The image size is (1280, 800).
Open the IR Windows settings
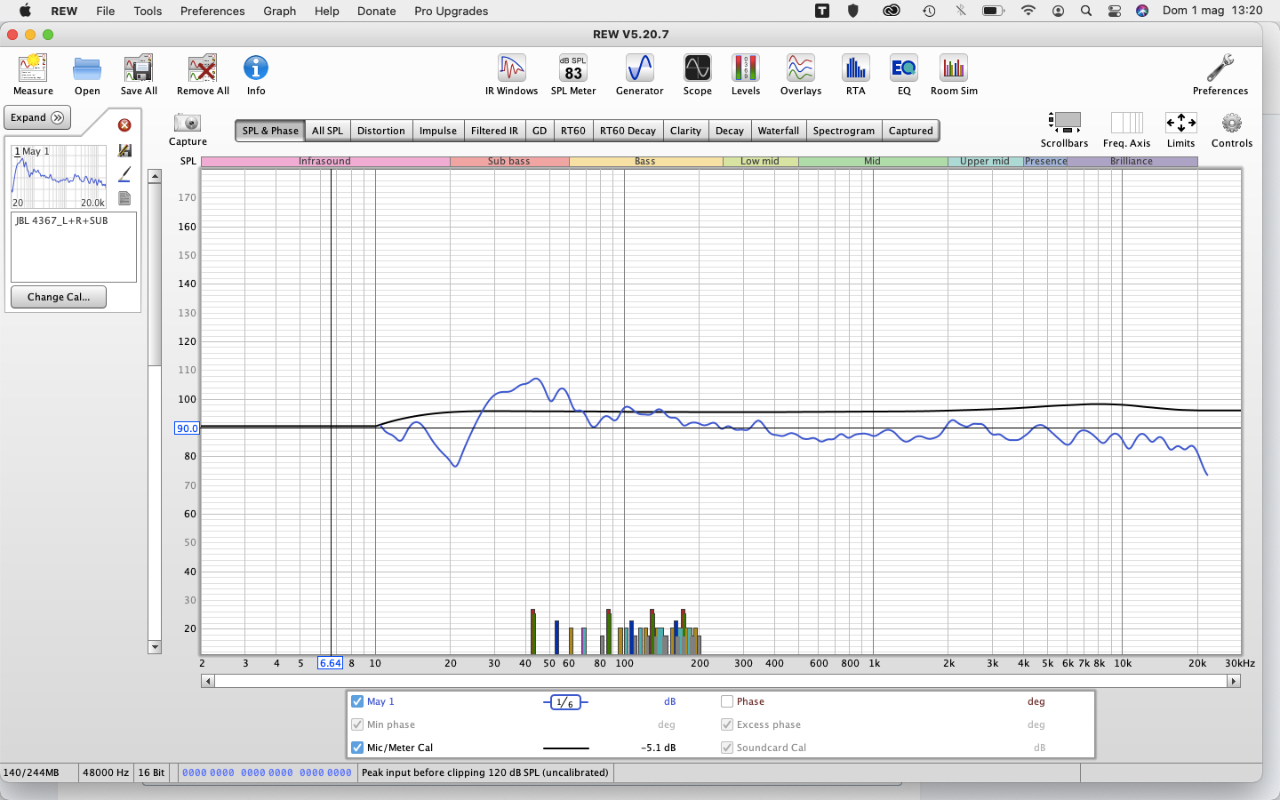pos(511,75)
